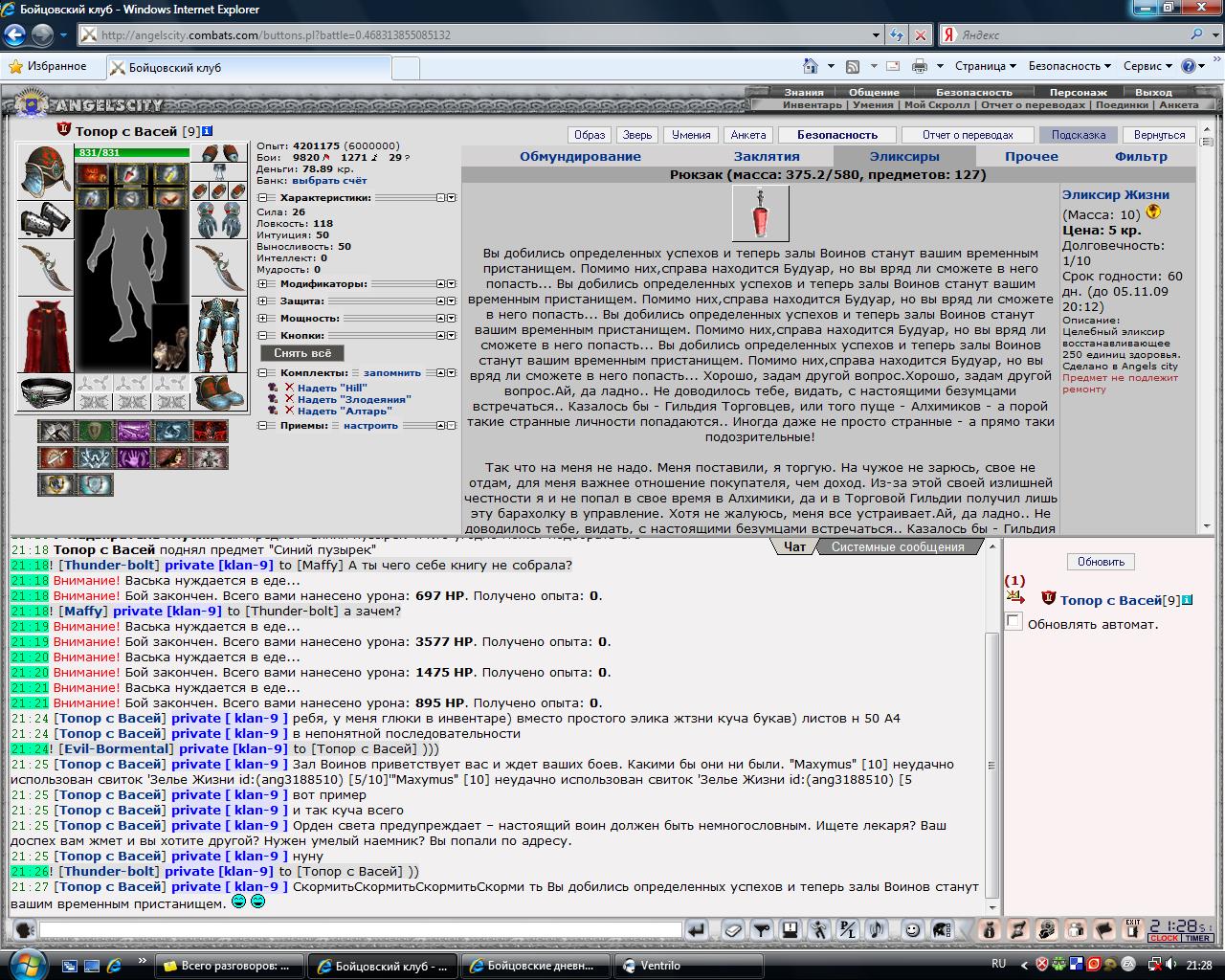Click the Снять всё button
Screen dimensions: 1225x980
(x=302, y=353)
